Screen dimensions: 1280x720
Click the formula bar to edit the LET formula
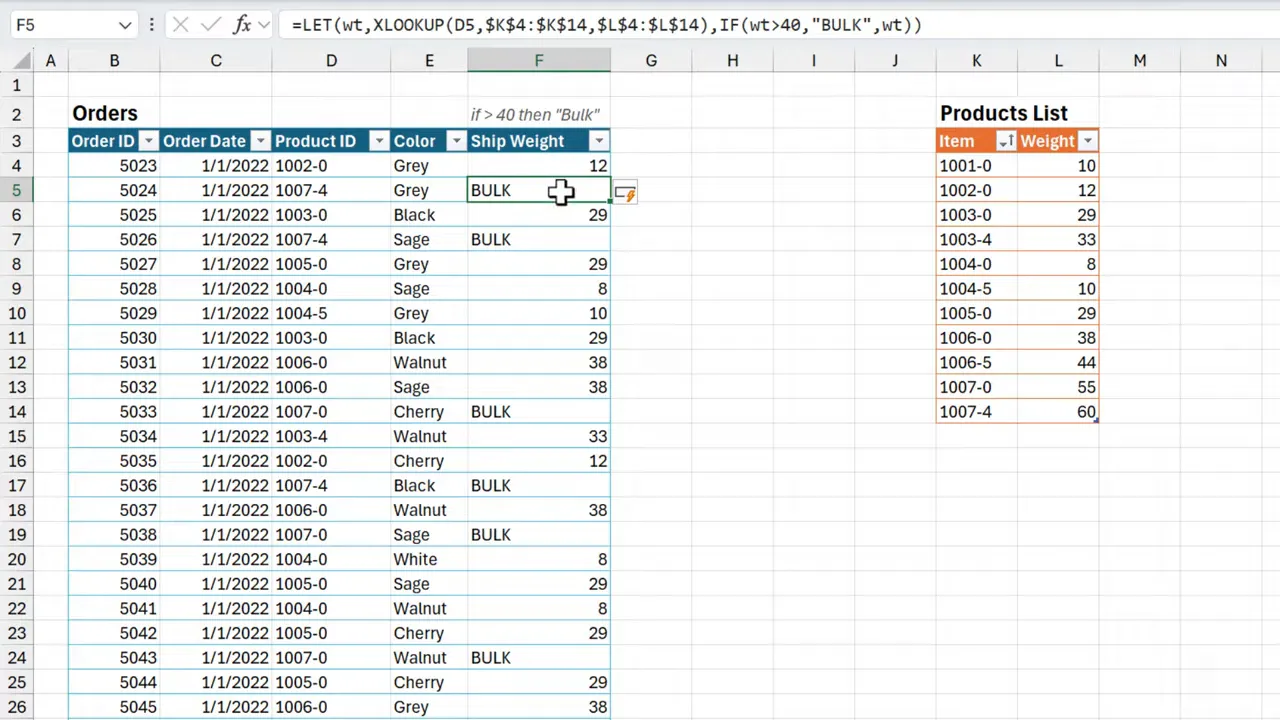[600, 24]
